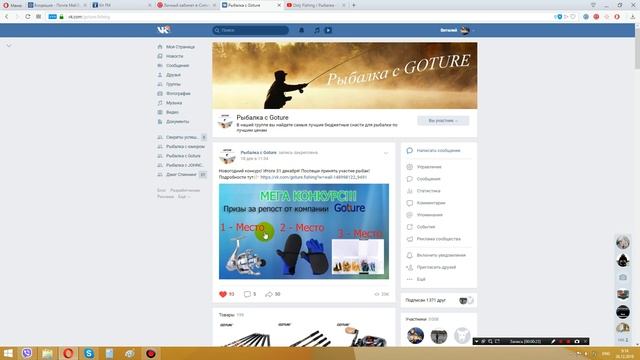Viewport: 640px width, 360px height.
Task: Open Упоминания in group actions
Action: point(429,215)
